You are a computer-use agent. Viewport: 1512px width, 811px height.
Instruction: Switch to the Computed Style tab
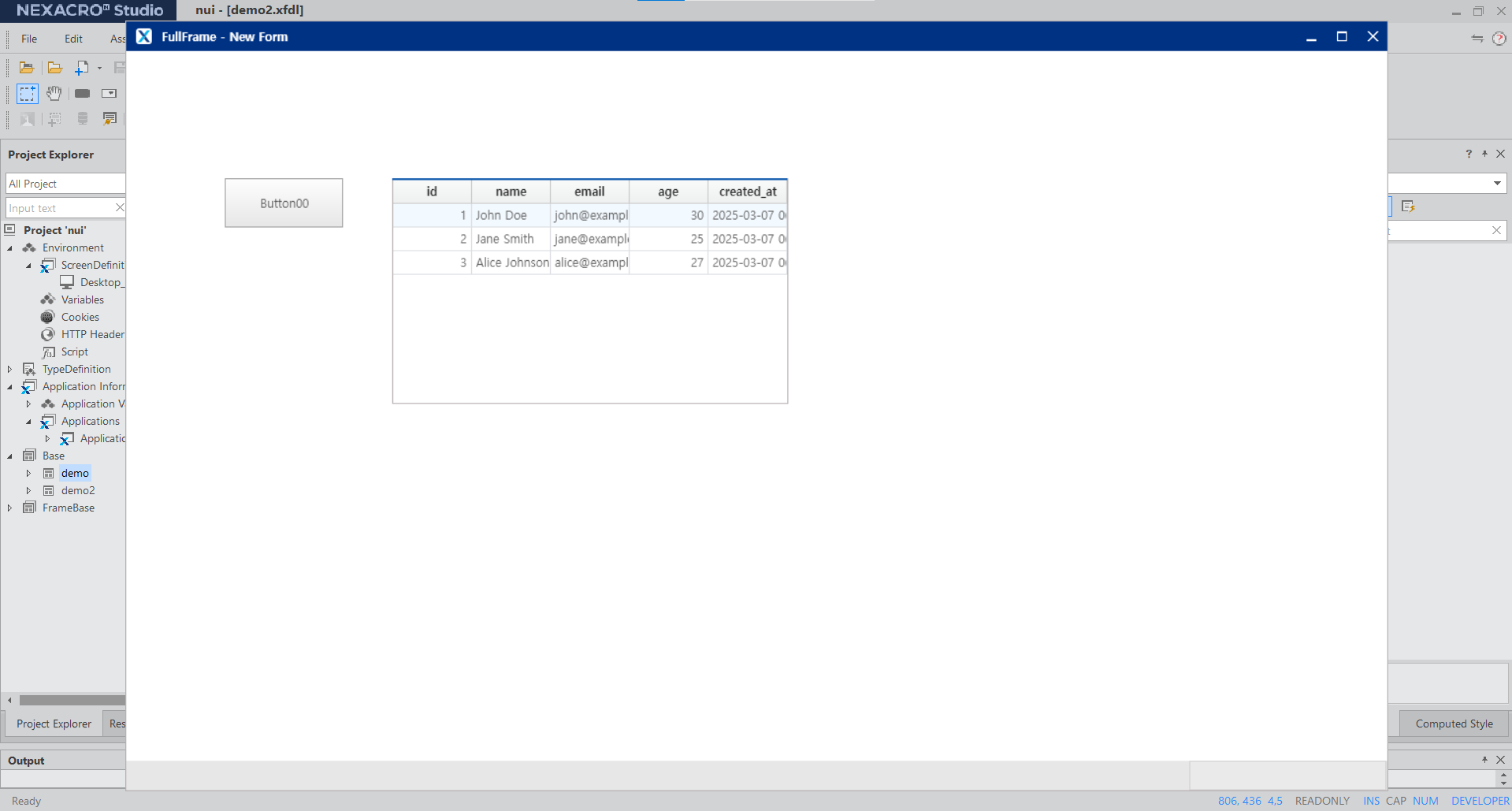tap(1454, 724)
